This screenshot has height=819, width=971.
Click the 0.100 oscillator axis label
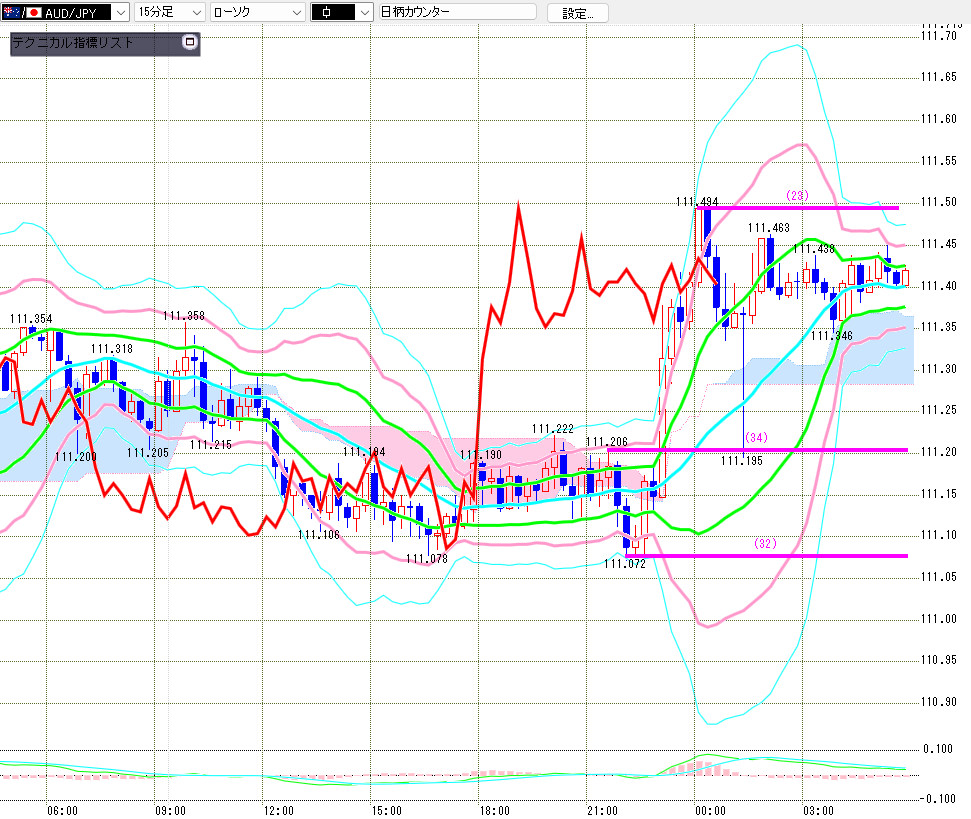(938, 749)
